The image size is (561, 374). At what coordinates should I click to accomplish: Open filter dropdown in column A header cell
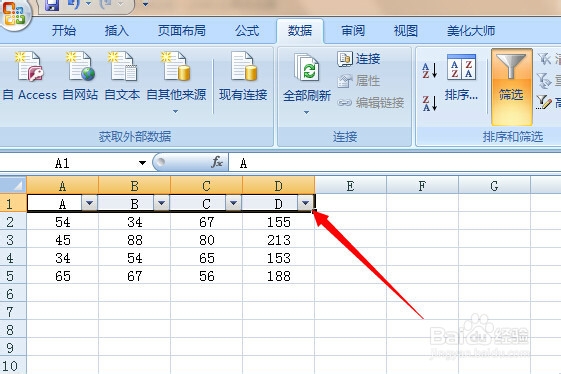pyautogui.click(x=89, y=203)
